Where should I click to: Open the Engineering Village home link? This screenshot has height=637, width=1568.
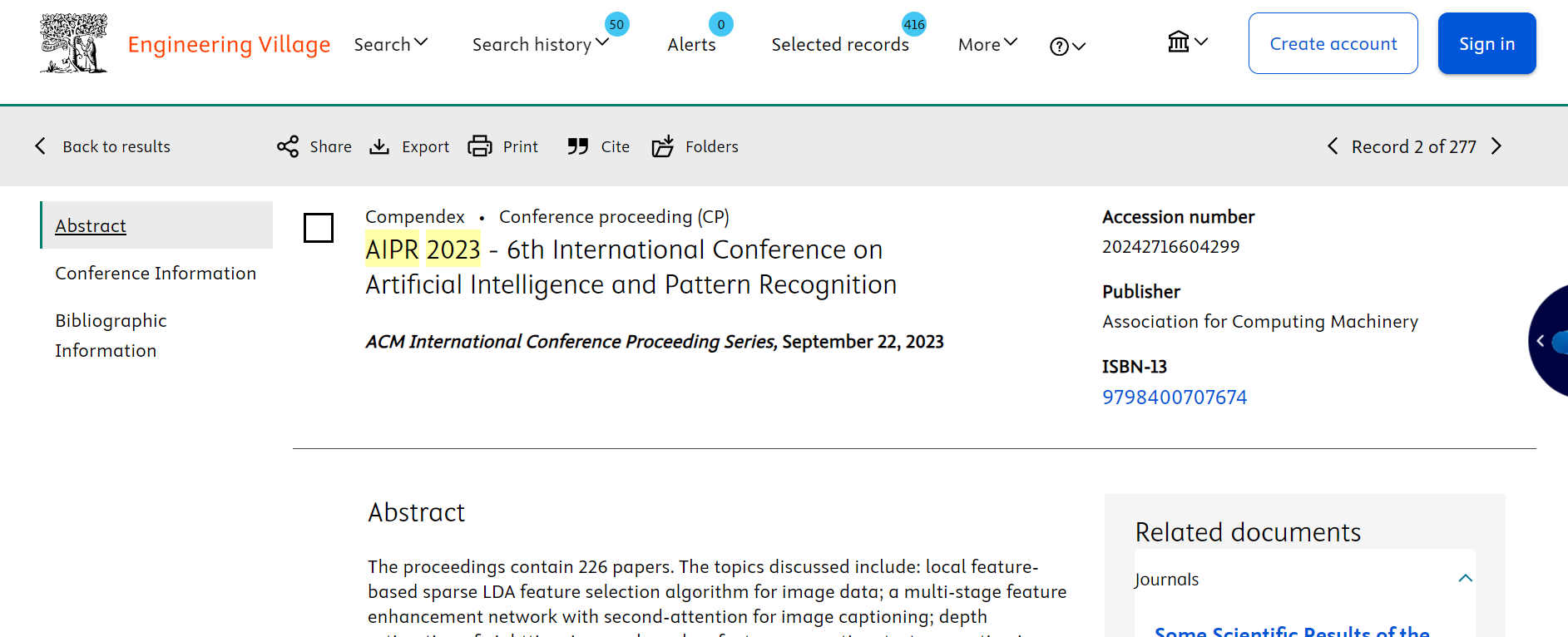tap(229, 44)
